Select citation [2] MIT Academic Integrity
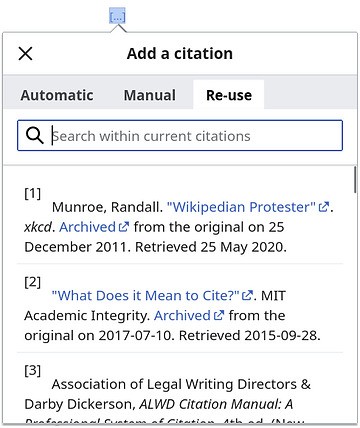Screen dimensions: 360x428 pyautogui.click(x=180, y=308)
